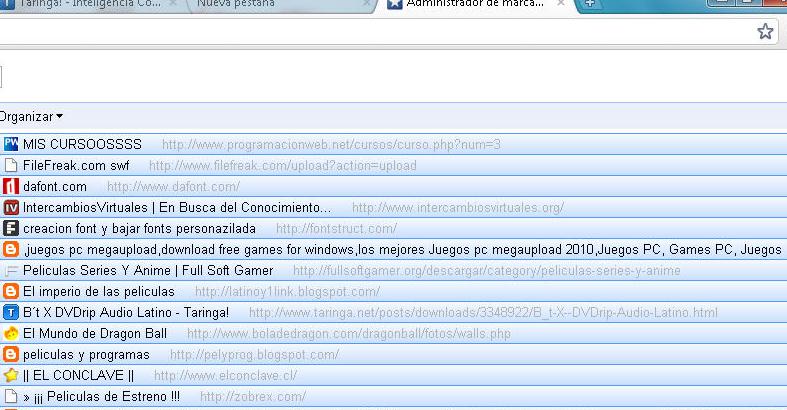Select the El Mundo de Dragon Ball title
The height and width of the screenshot is (410, 787).
click(x=95, y=334)
